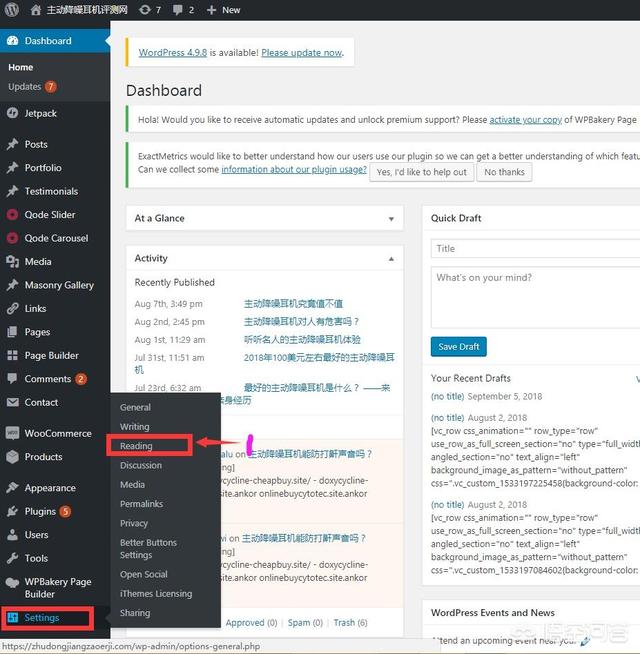The width and height of the screenshot is (640, 654).
Task: Click the Page Builder grid icon
Action: [13, 355]
